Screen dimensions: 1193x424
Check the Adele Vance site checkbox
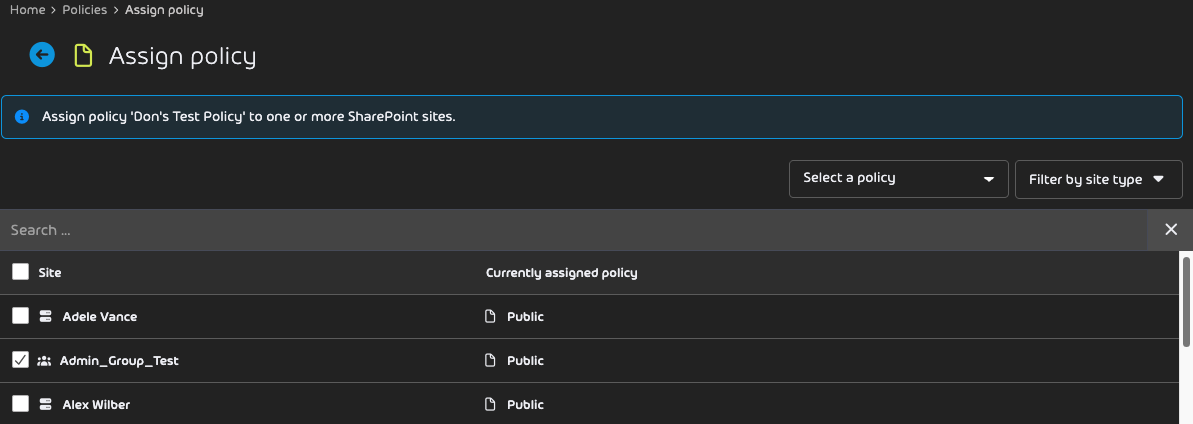pyautogui.click(x=21, y=316)
